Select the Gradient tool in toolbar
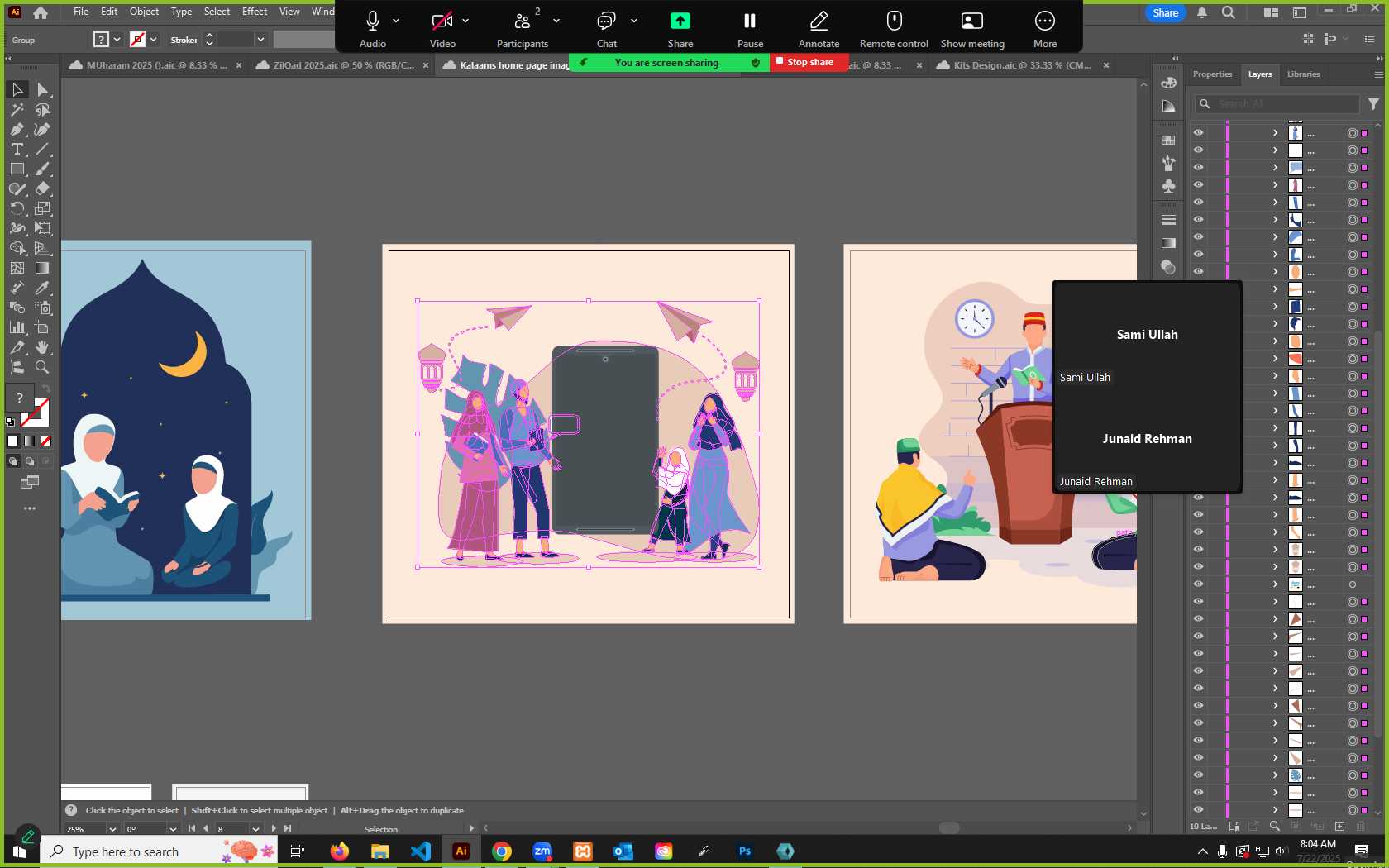Image resolution: width=1389 pixels, height=868 pixels. click(x=43, y=268)
